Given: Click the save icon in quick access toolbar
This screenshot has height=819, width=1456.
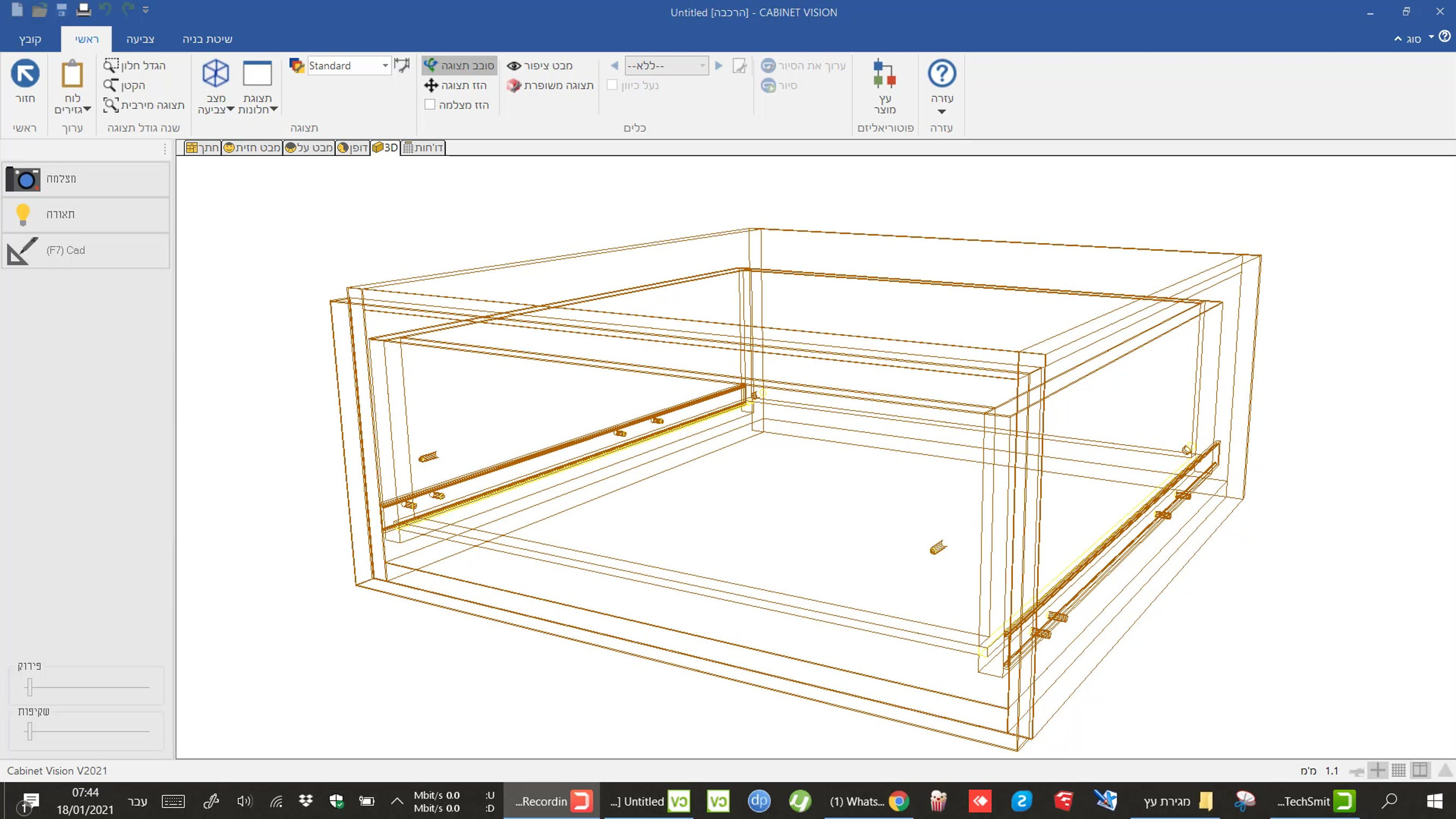Looking at the screenshot, I should 61,10.
